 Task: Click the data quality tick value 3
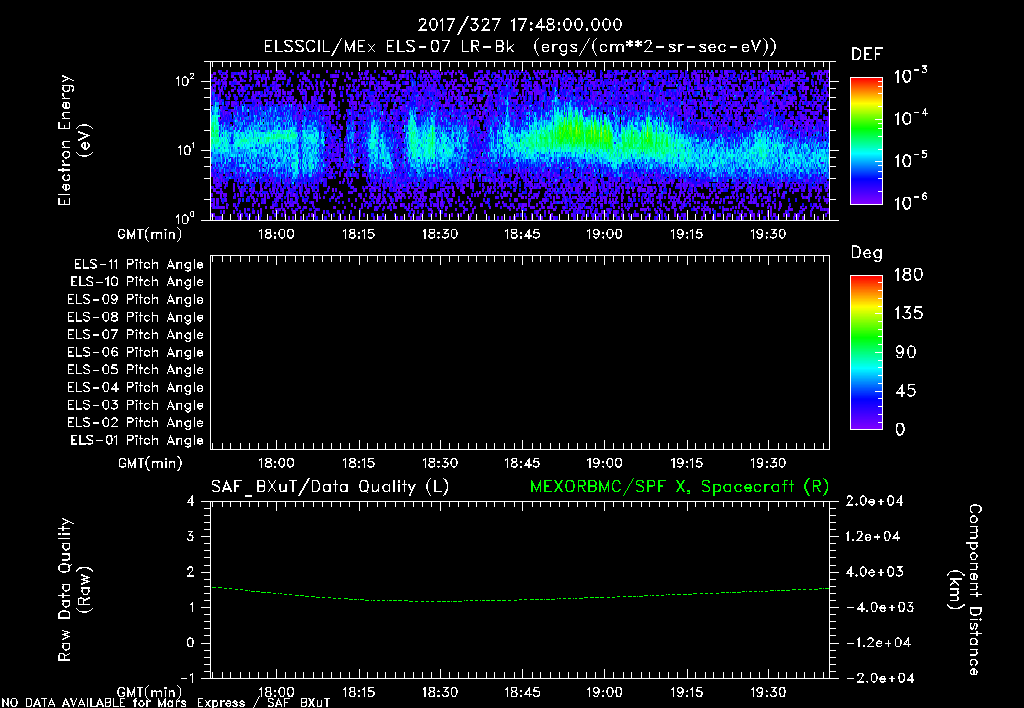tap(191, 536)
